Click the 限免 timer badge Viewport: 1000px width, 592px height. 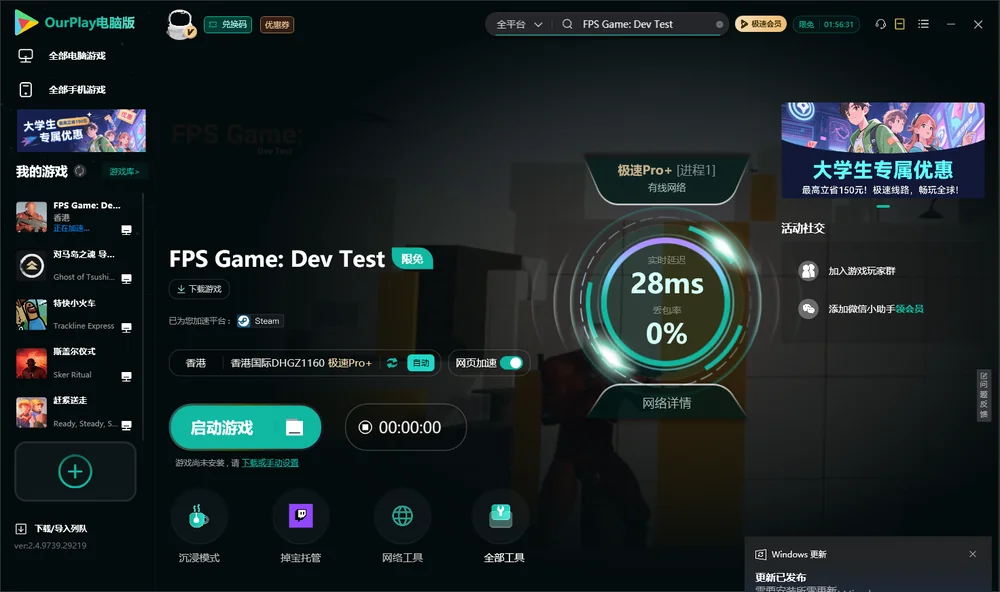(x=826, y=24)
